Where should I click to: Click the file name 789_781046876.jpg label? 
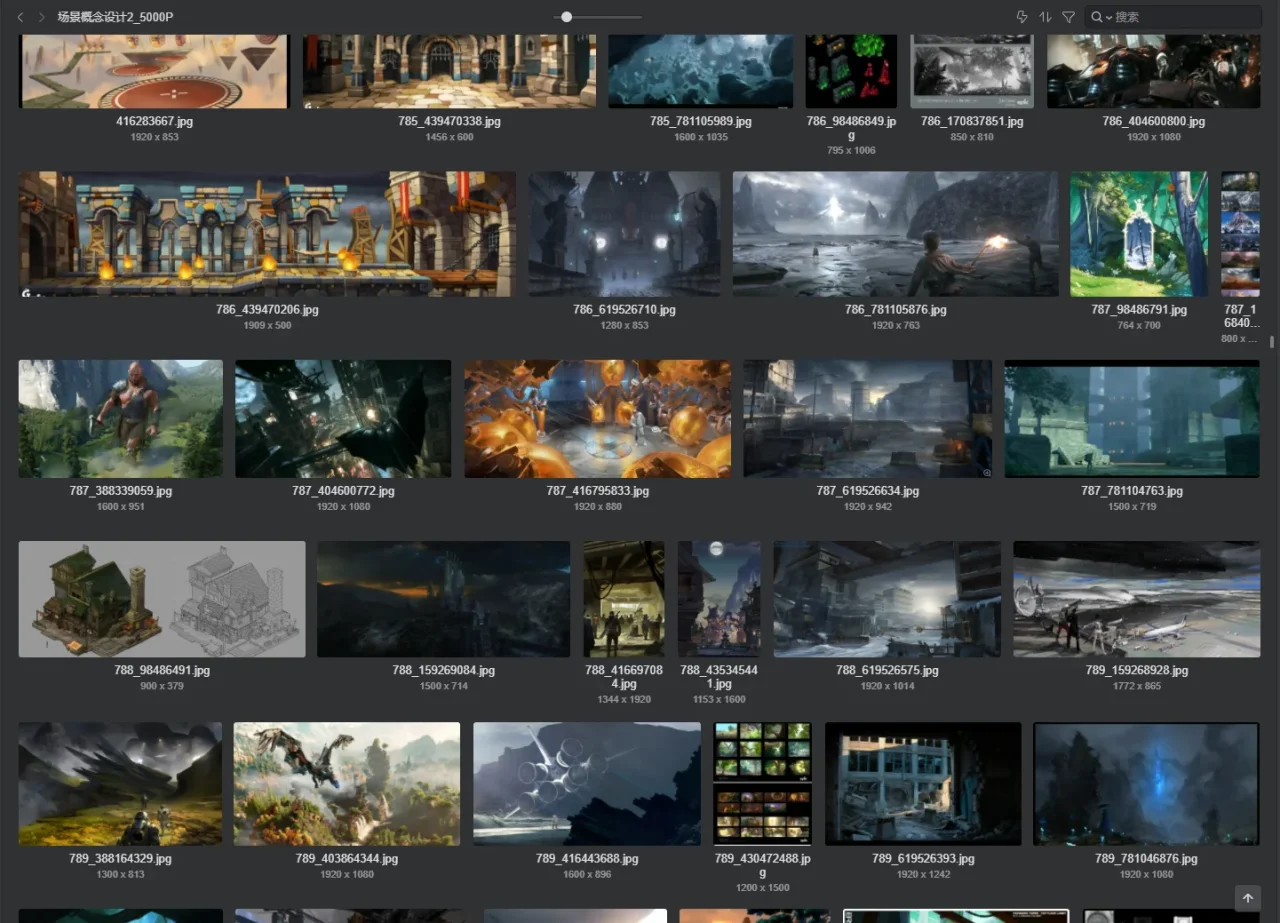[1145, 859]
